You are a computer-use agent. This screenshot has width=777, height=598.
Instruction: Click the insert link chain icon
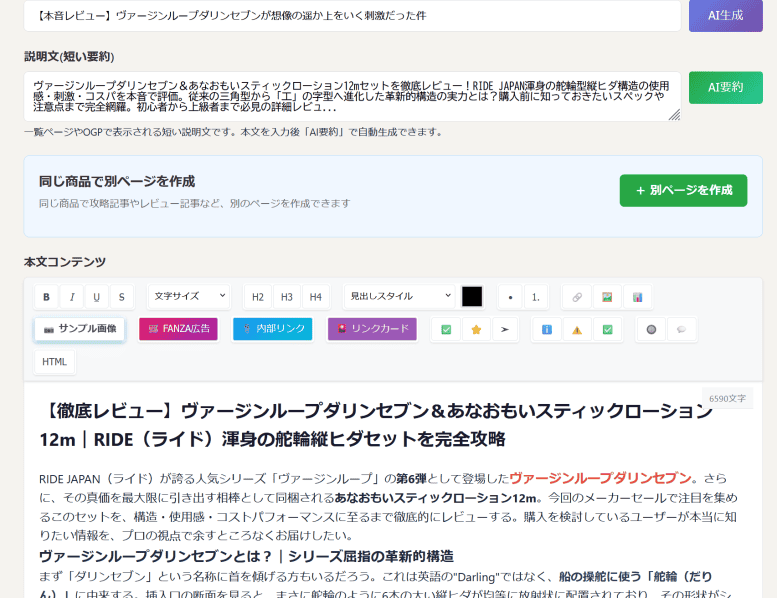point(576,297)
